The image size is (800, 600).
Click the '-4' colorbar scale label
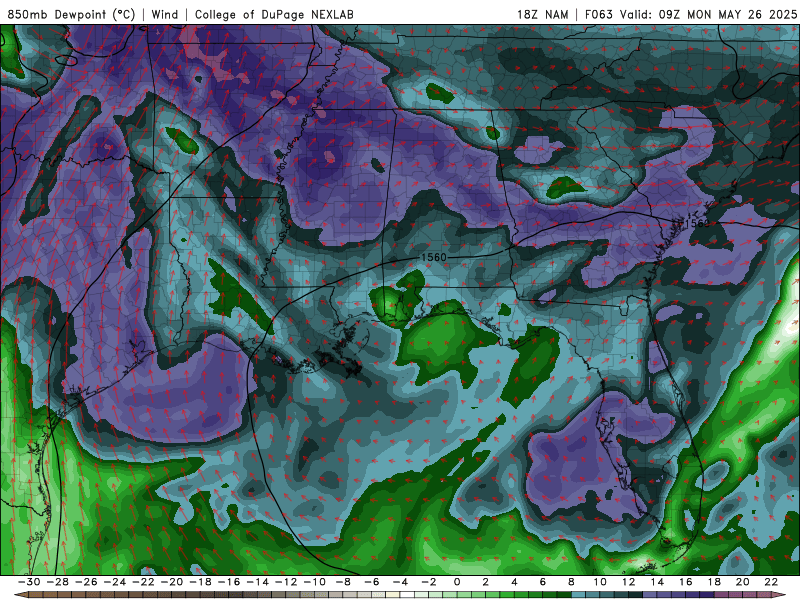point(401,582)
